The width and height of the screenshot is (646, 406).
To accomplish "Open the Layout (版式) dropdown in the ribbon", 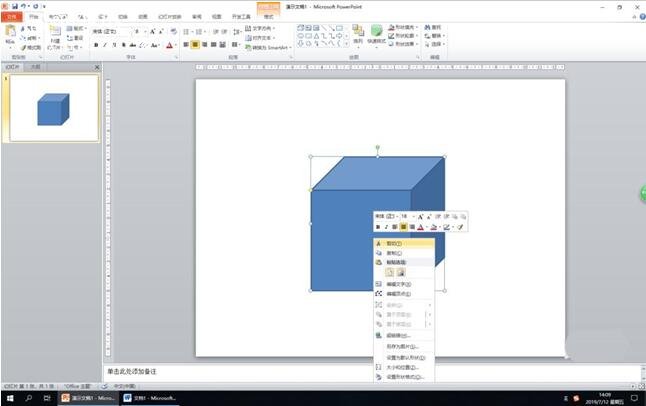I will point(77,28).
